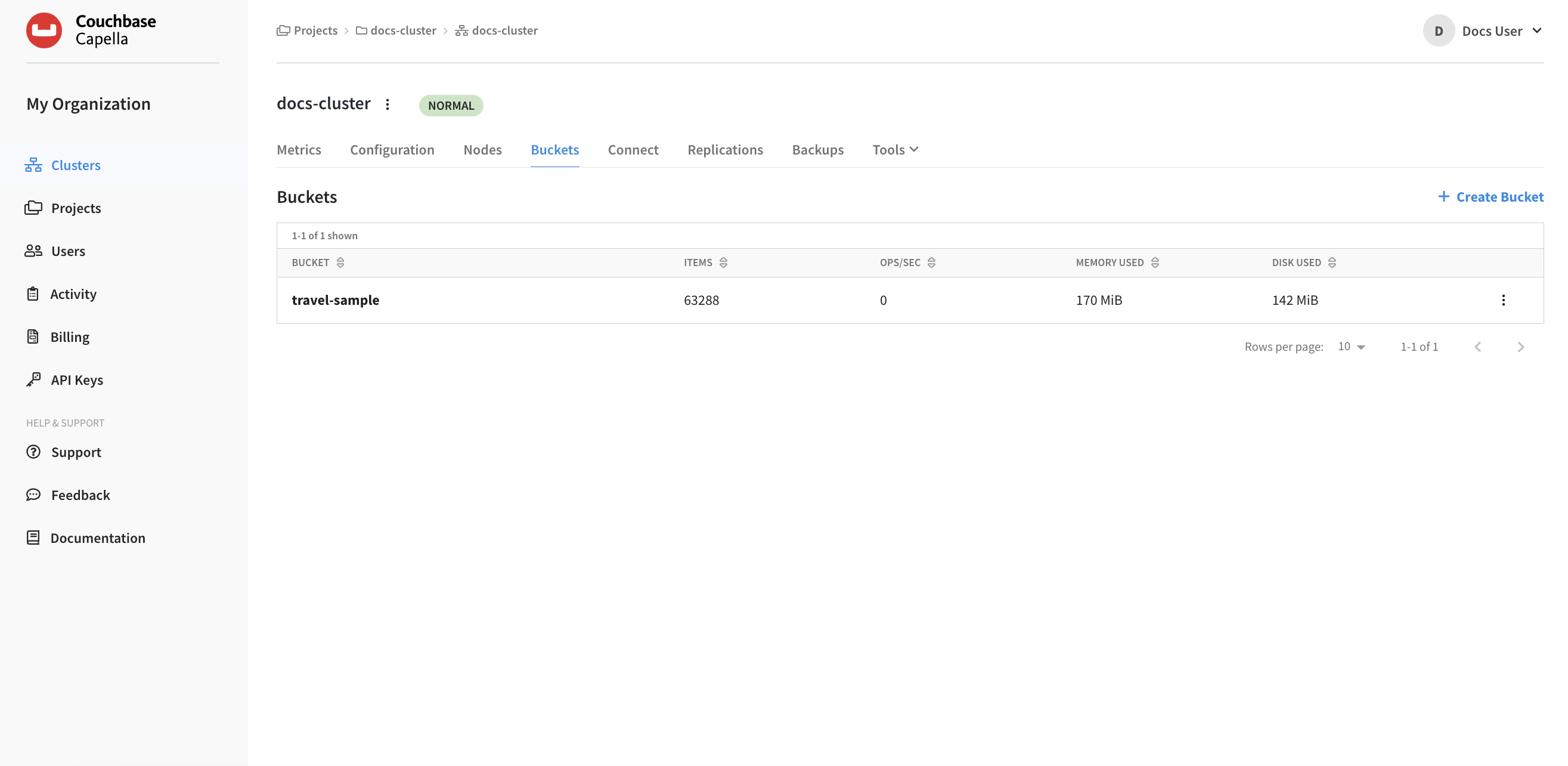Open the travel-sample row options menu
Screen dimensions: 1568x766
(1504, 299)
